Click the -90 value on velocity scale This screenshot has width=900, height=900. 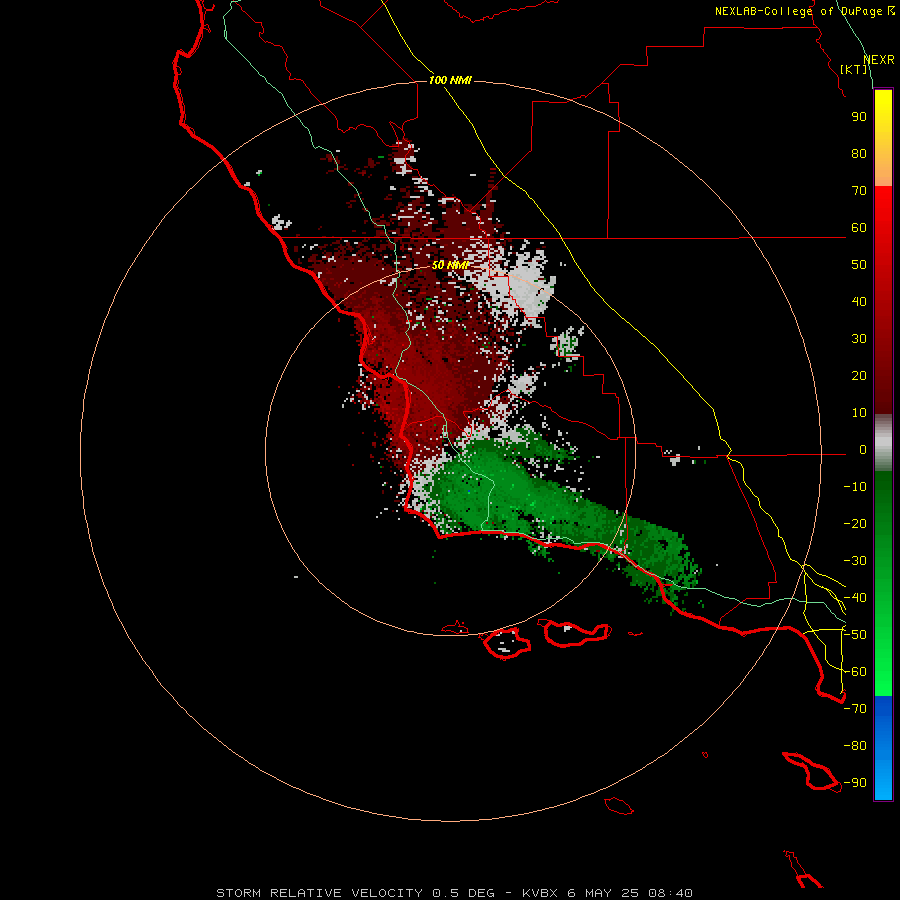855,783
